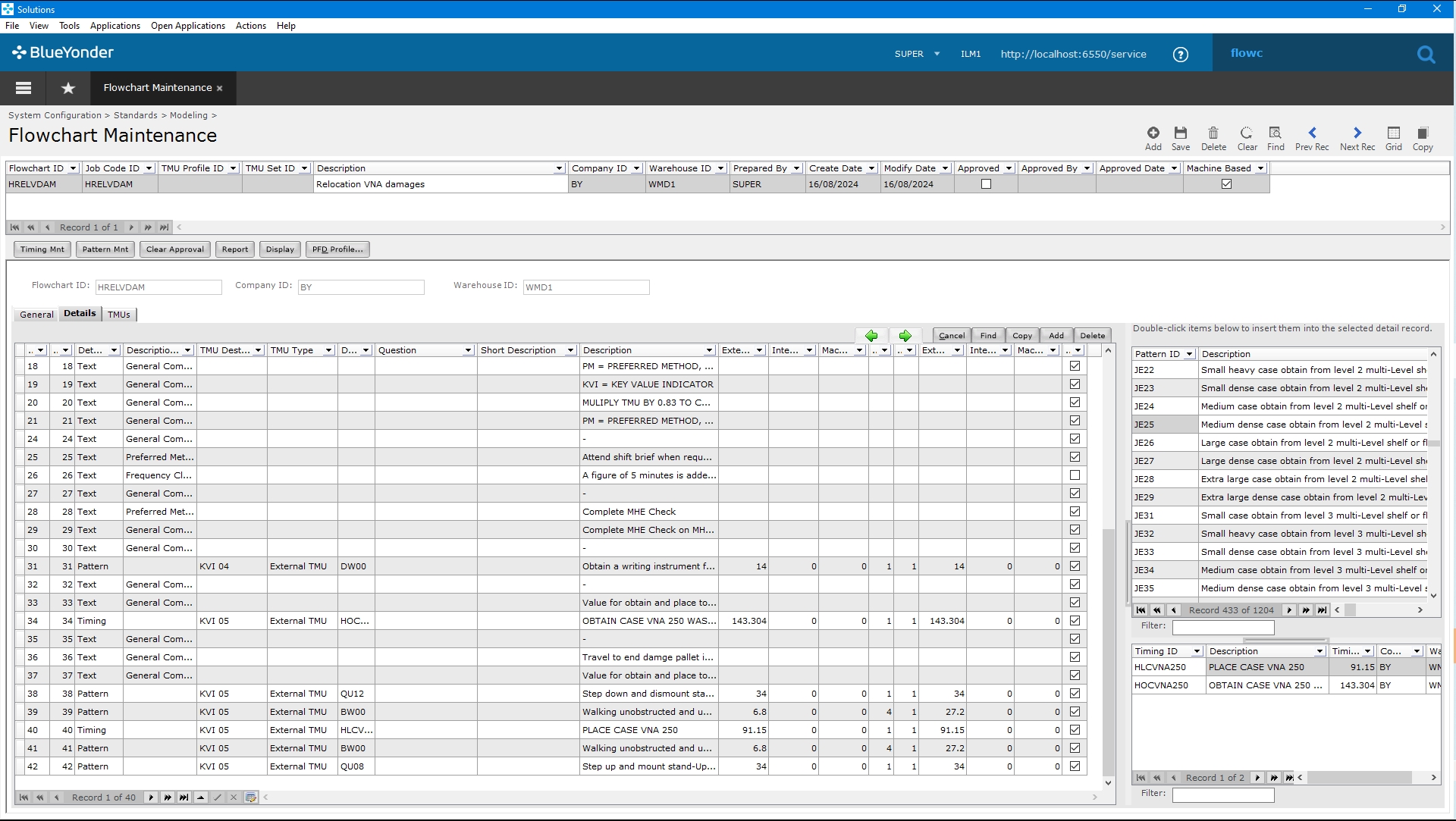
Task: Uncheck the Machine Based checkbox
Action: coord(1226,184)
